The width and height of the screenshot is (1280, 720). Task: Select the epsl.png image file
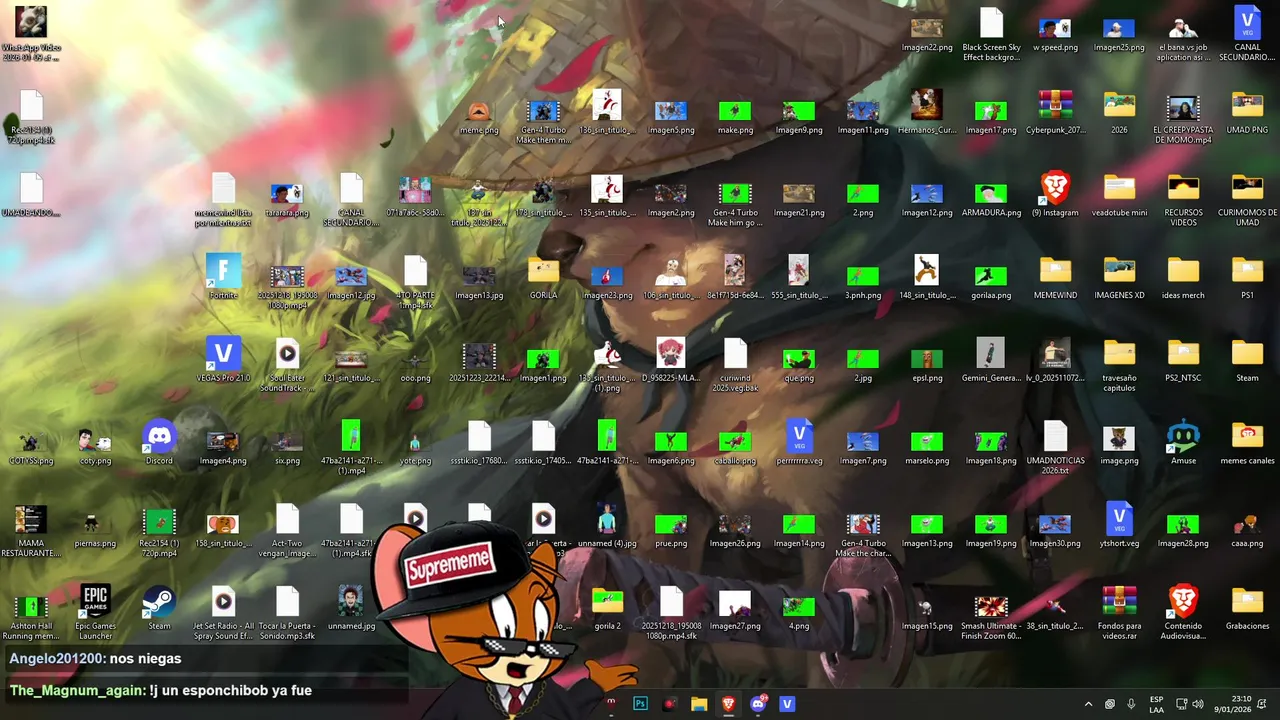927,364
